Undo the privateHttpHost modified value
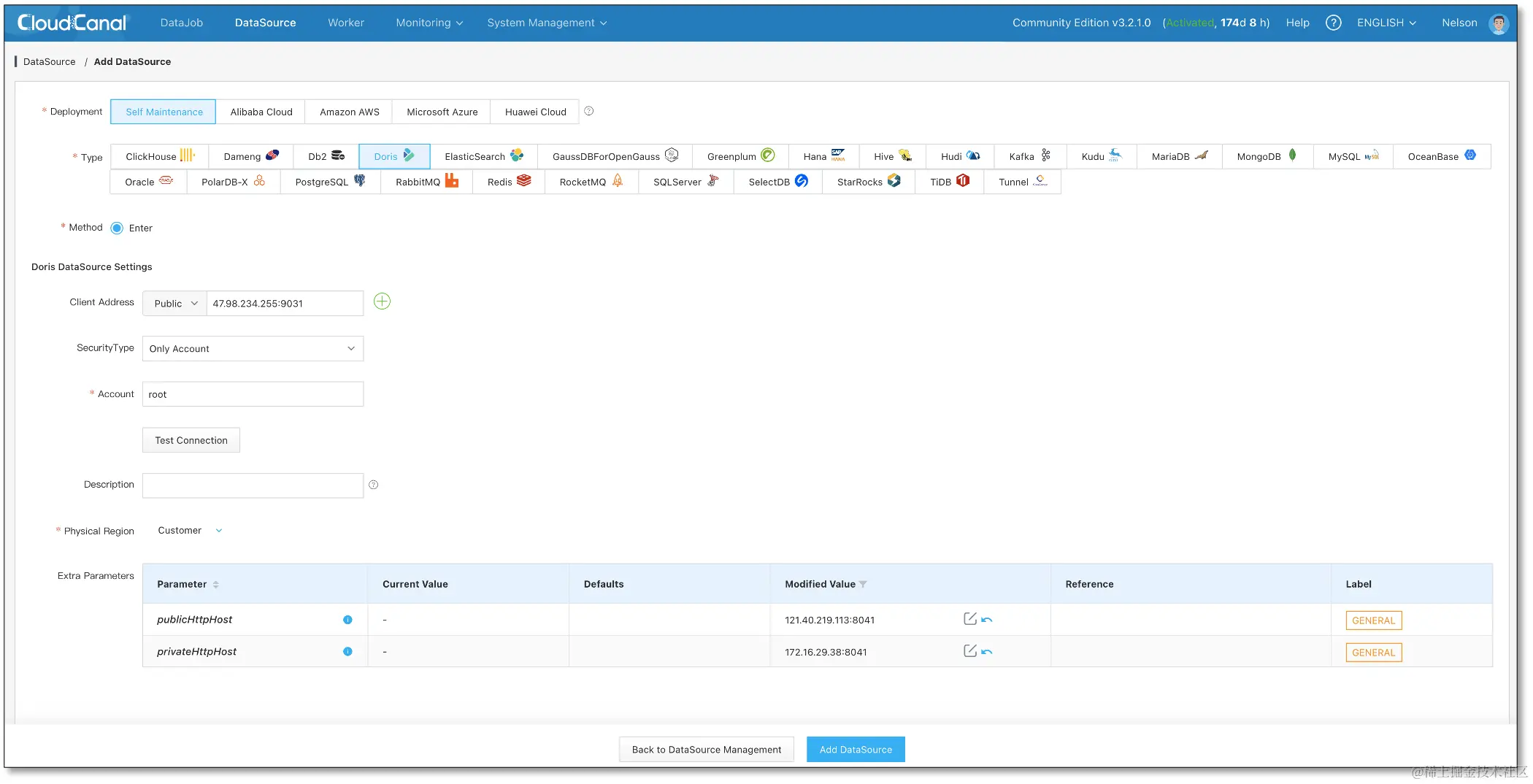The height and width of the screenshot is (784, 1533). 987,652
